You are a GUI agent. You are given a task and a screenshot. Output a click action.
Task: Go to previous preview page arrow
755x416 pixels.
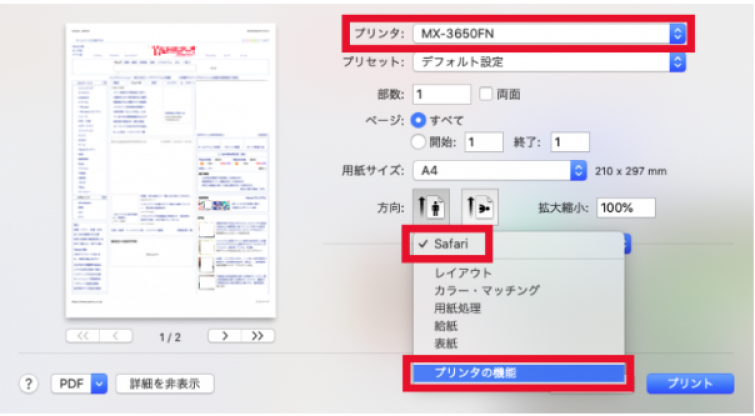pos(116,336)
